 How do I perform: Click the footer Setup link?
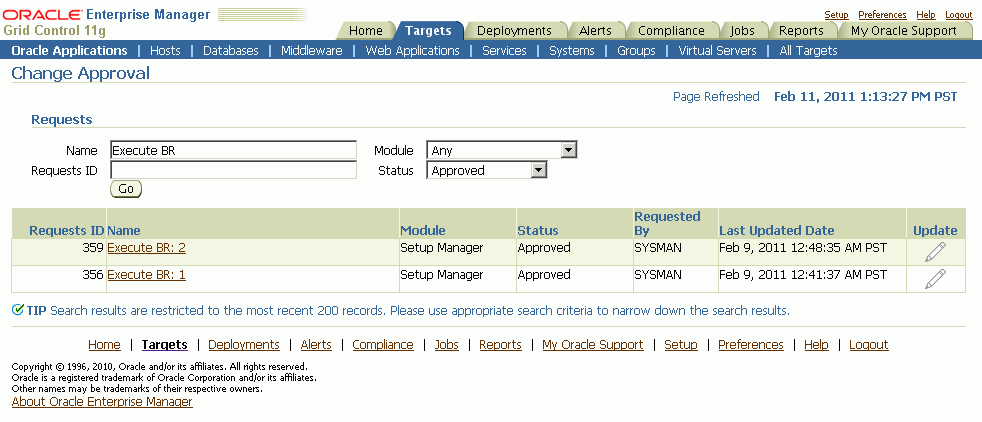tap(681, 345)
